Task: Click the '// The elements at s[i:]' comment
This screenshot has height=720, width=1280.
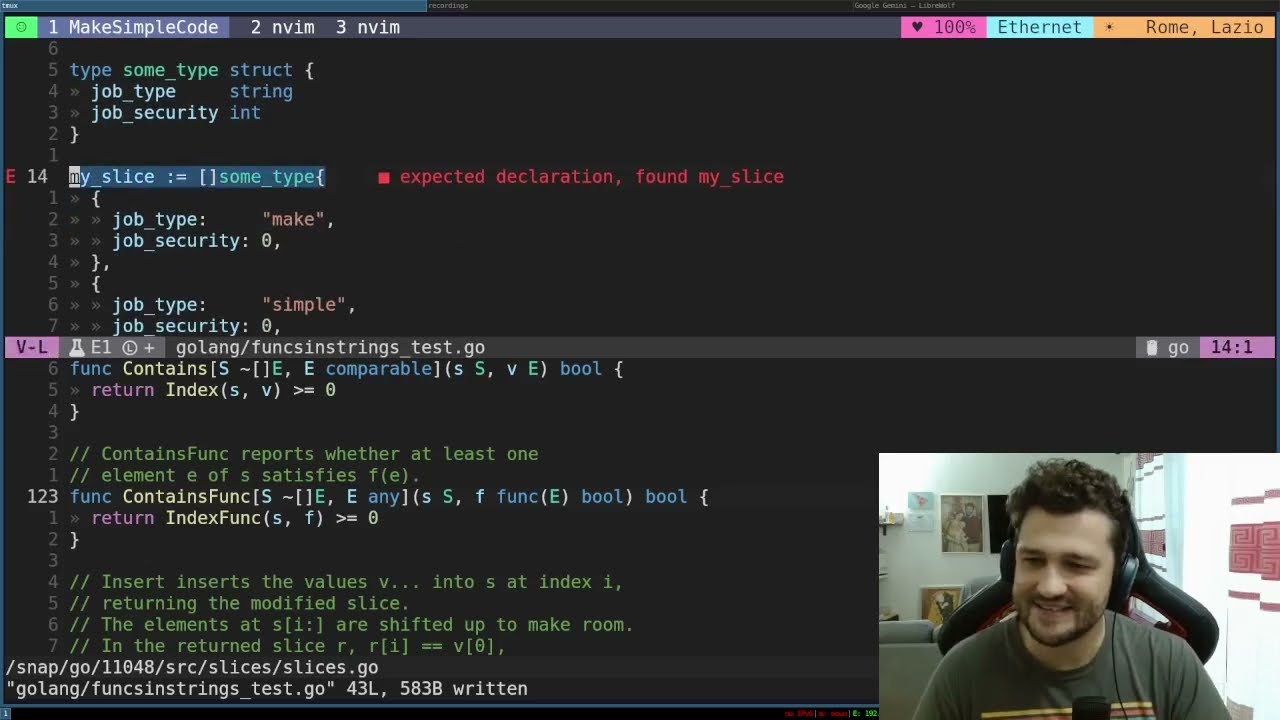Action: [351, 625]
